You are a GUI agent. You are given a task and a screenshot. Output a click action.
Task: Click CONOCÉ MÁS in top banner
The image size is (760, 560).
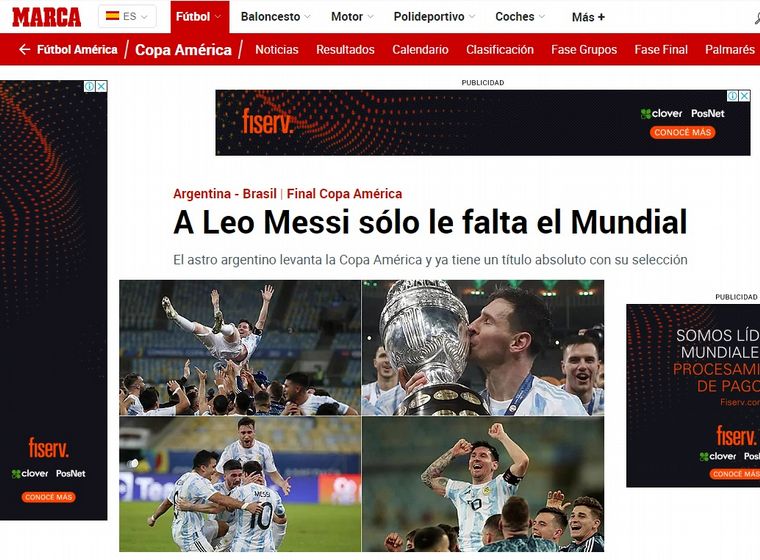coord(682,132)
